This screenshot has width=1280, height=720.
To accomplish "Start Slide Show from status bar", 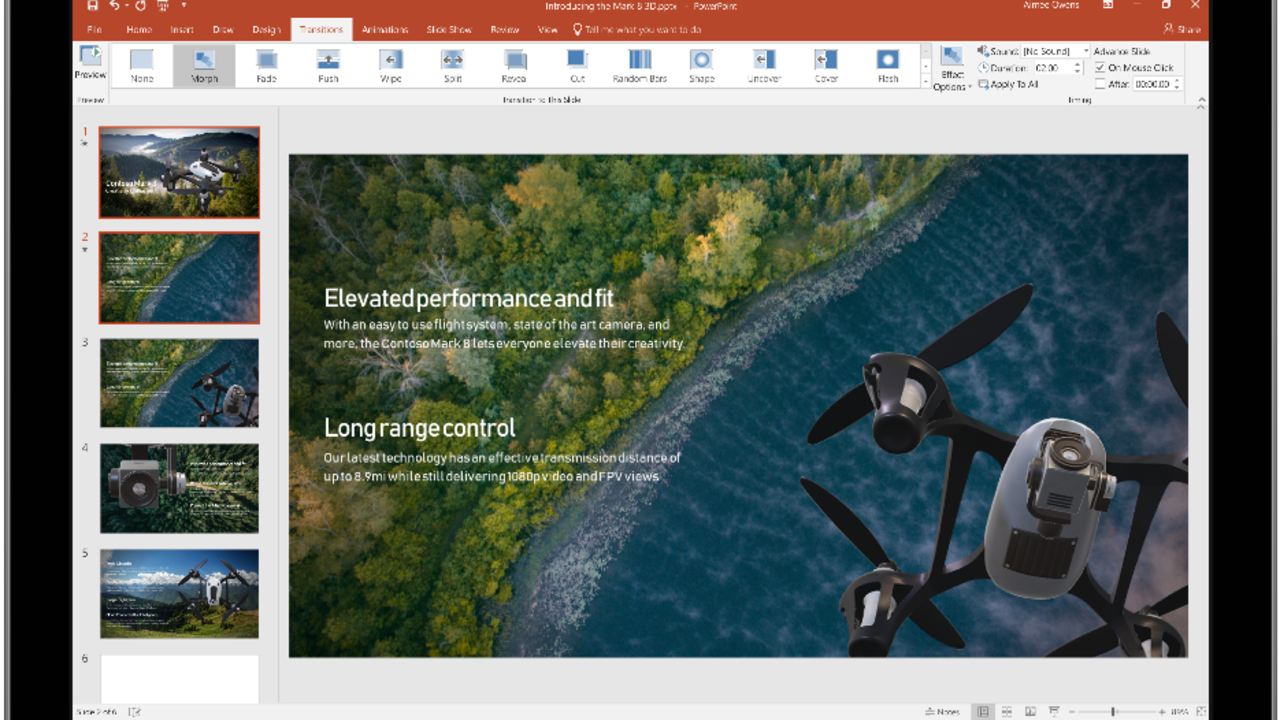I will point(1054,711).
